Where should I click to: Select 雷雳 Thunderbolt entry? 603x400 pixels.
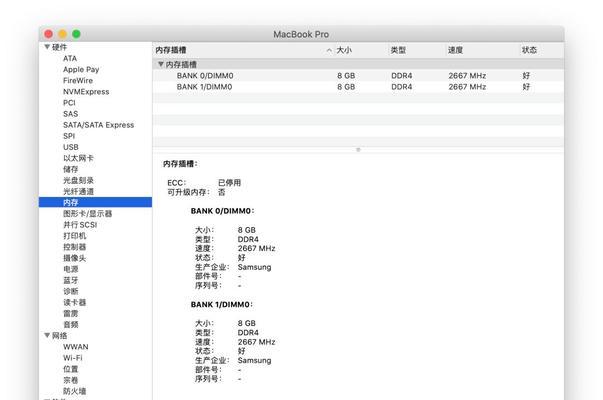point(71,313)
